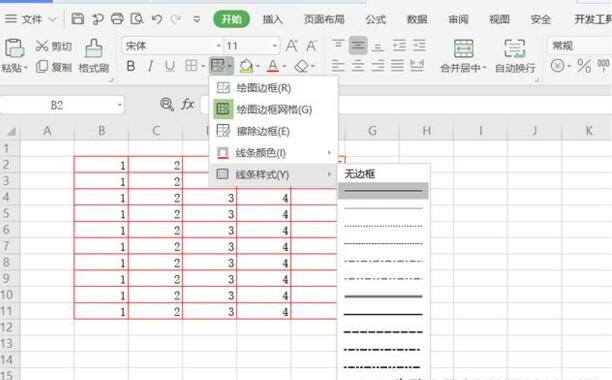
Task: Switch to the 公式 tab
Action: [375, 19]
